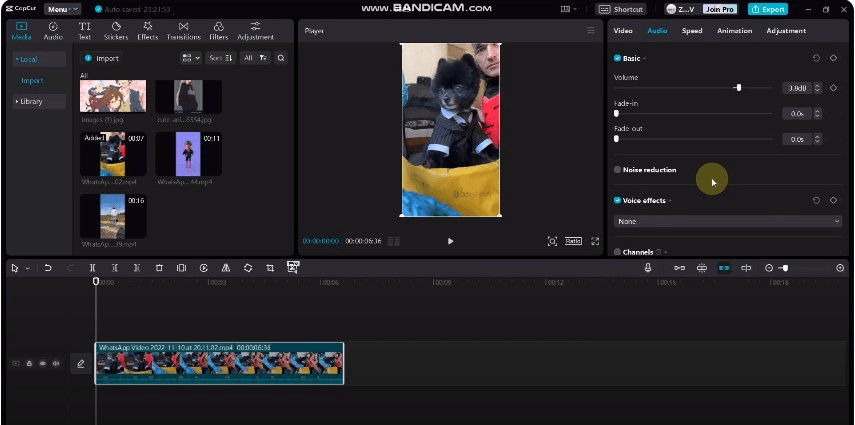The image size is (855, 425).
Task: Open the Stickers tab
Action: 116,31
